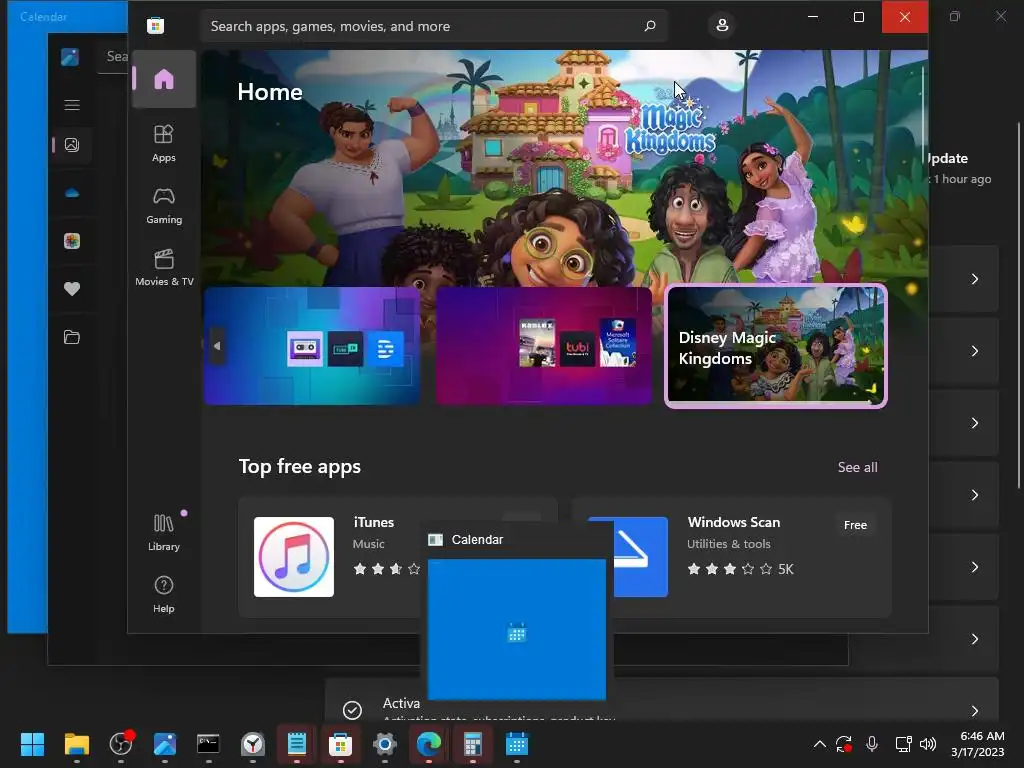Open the Windows Start menu
Image resolution: width=1024 pixels, height=768 pixels.
click(x=32, y=744)
